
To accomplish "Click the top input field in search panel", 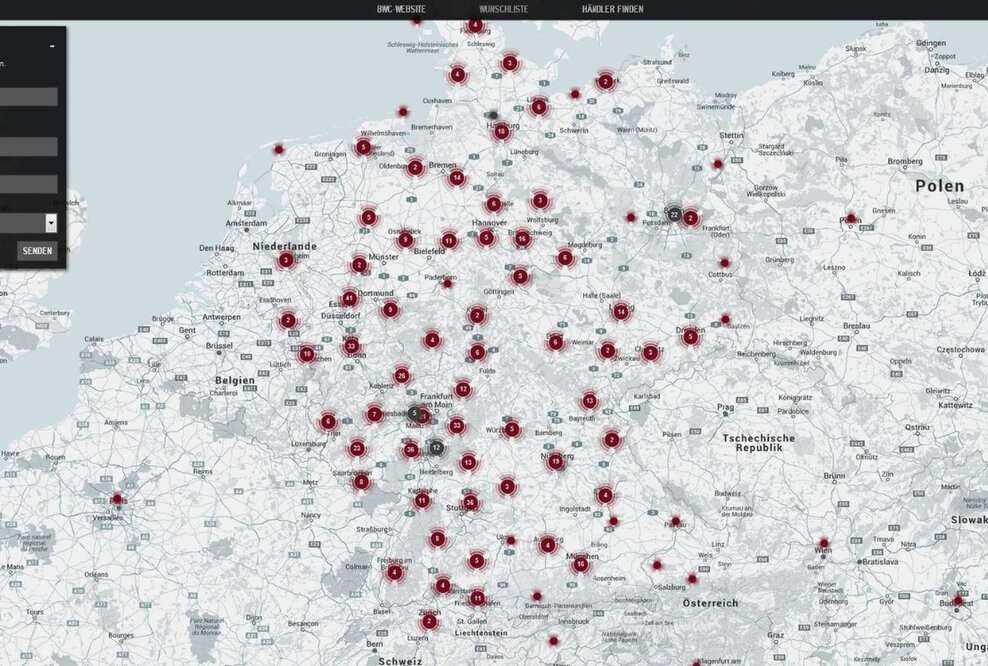I will [28, 97].
